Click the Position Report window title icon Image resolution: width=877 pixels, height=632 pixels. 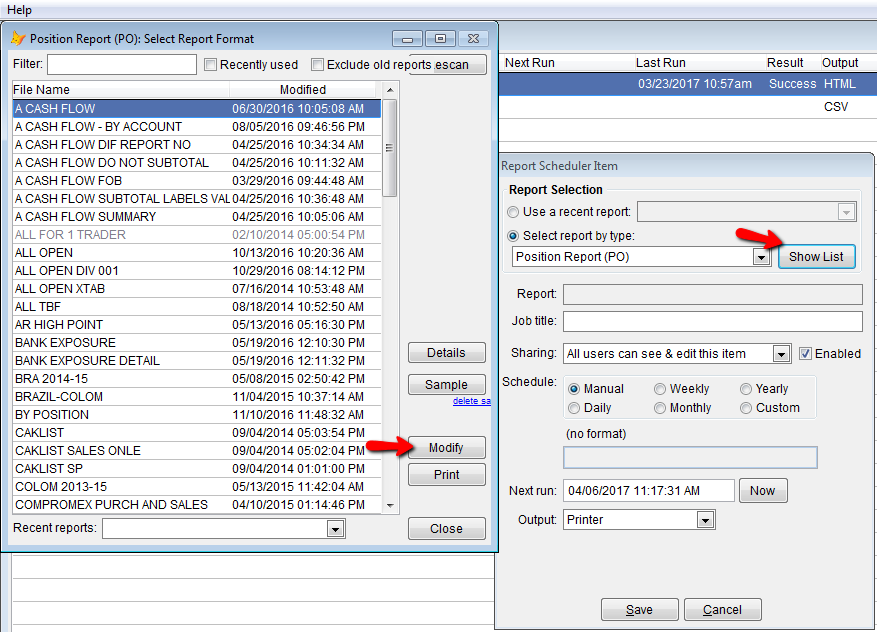tap(18, 38)
